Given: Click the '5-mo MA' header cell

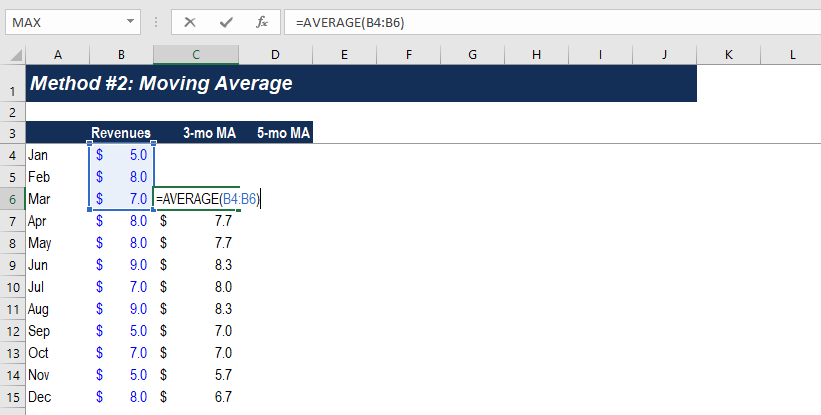Looking at the screenshot, I should [275, 132].
